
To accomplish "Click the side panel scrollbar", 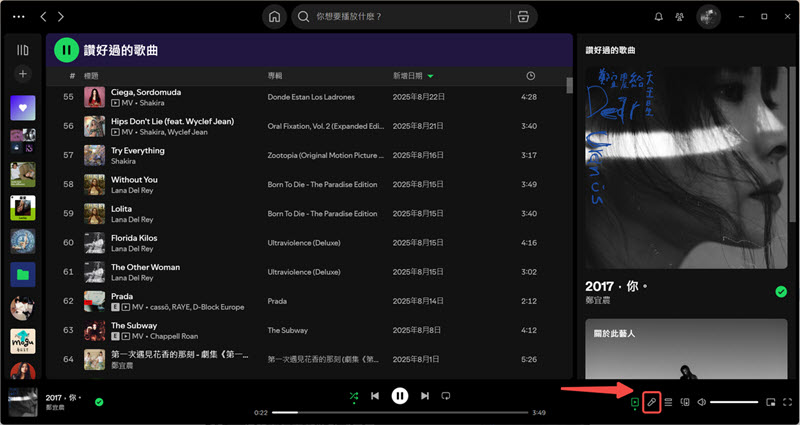I will [792, 143].
